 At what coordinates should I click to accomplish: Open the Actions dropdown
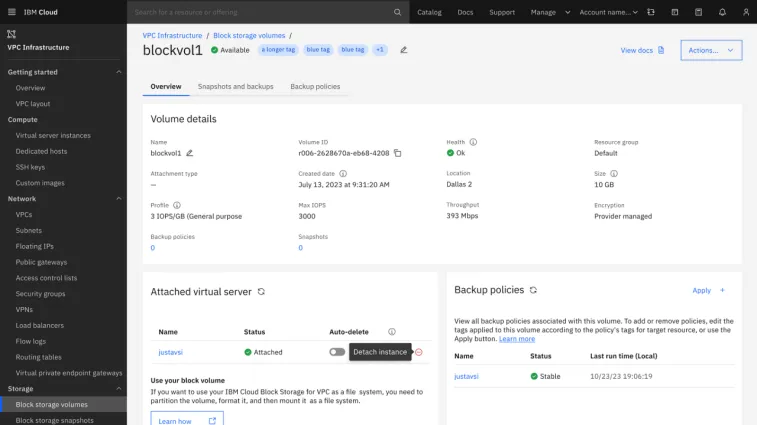click(x=711, y=50)
